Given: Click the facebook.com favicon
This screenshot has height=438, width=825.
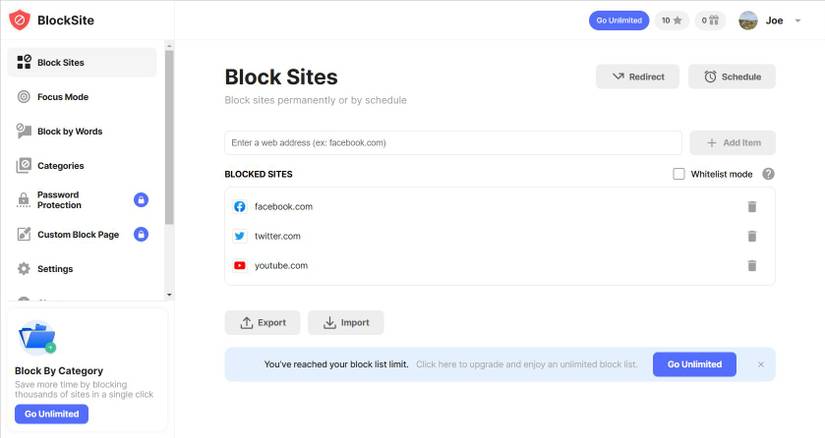Looking at the screenshot, I should pos(239,206).
